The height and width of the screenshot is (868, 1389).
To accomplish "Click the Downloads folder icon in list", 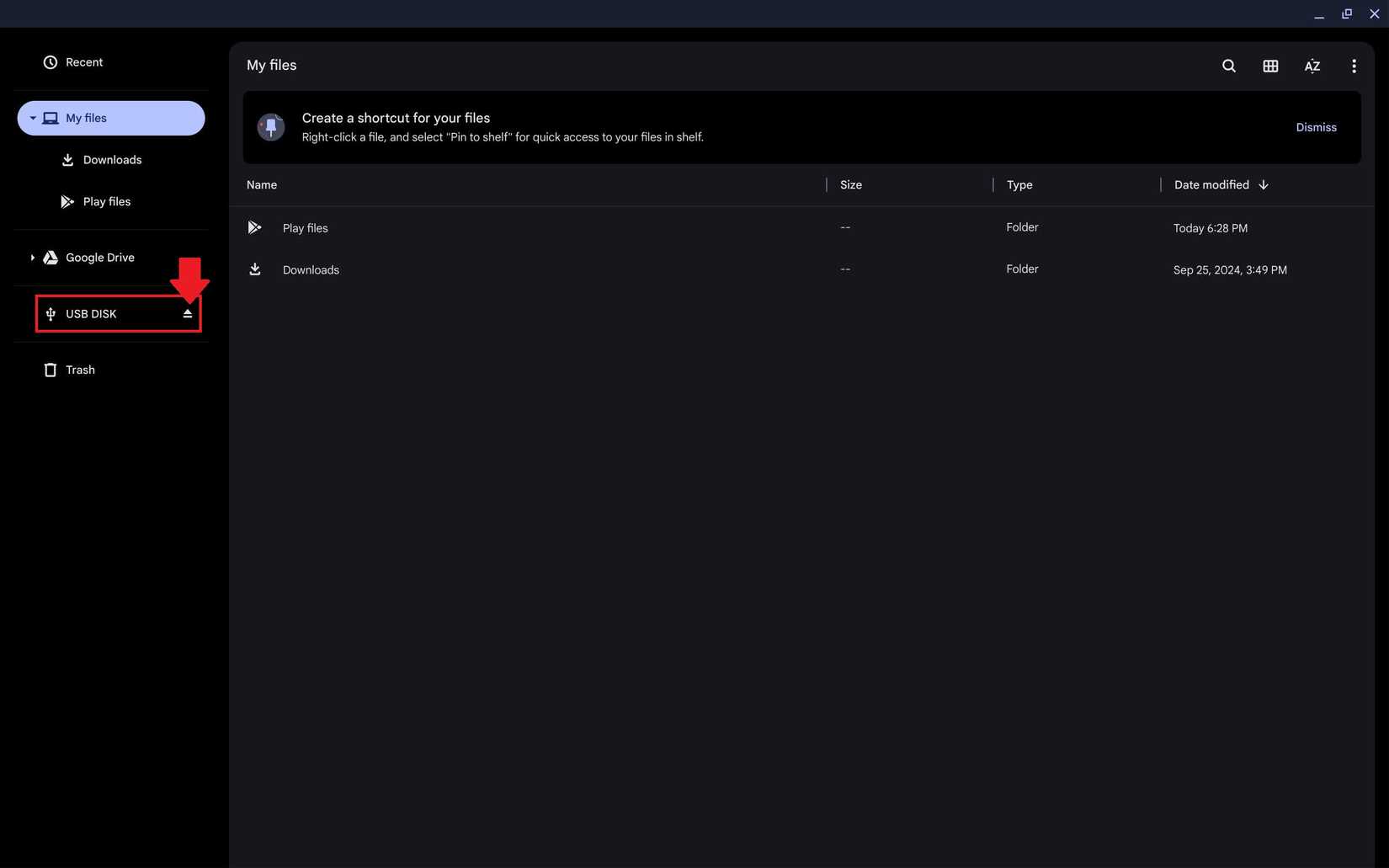I will 254,269.
